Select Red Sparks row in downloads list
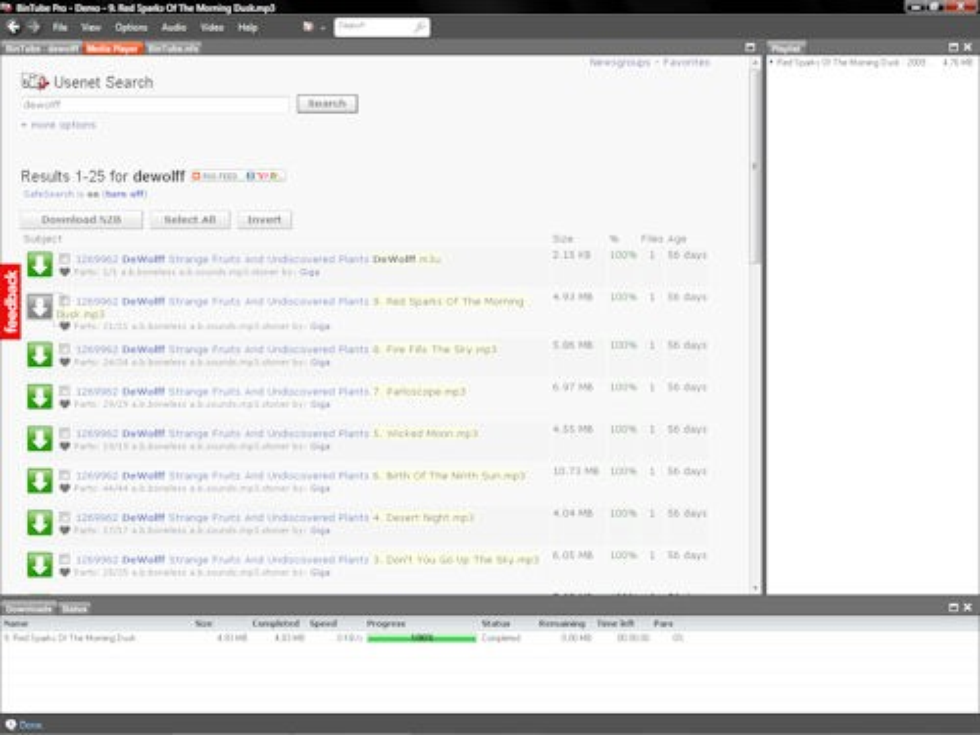This screenshot has width=980, height=735. [x=344, y=638]
